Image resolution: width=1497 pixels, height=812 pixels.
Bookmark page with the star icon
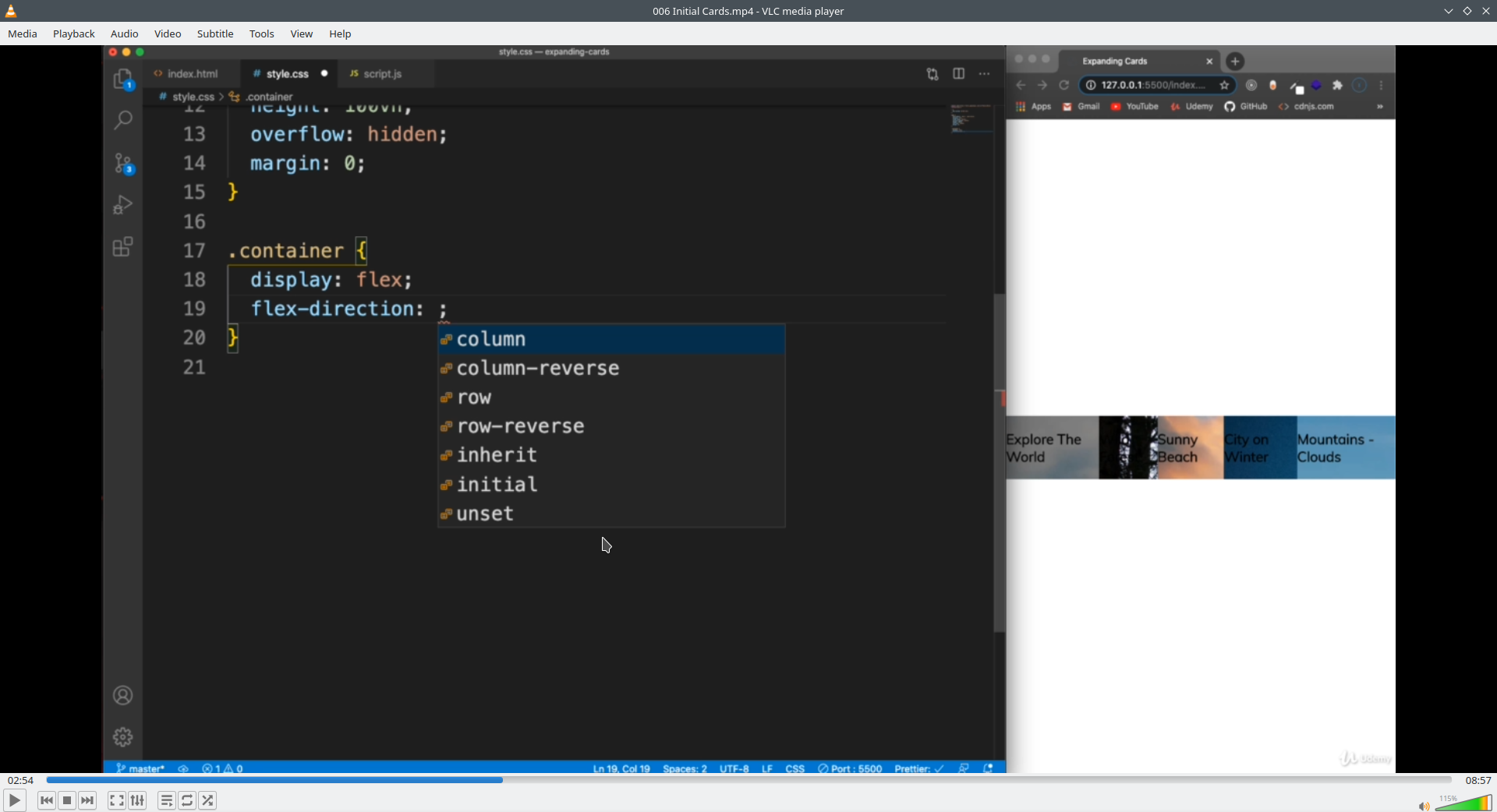click(x=1224, y=85)
